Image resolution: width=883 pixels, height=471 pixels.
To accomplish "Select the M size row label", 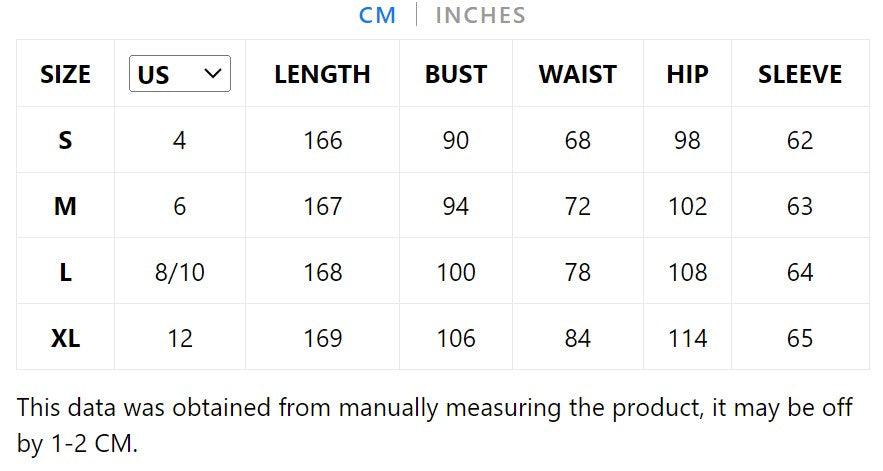I will (65, 206).
